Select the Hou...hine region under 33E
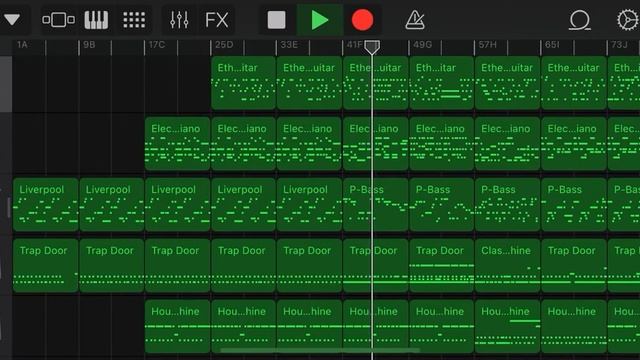 (309, 326)
